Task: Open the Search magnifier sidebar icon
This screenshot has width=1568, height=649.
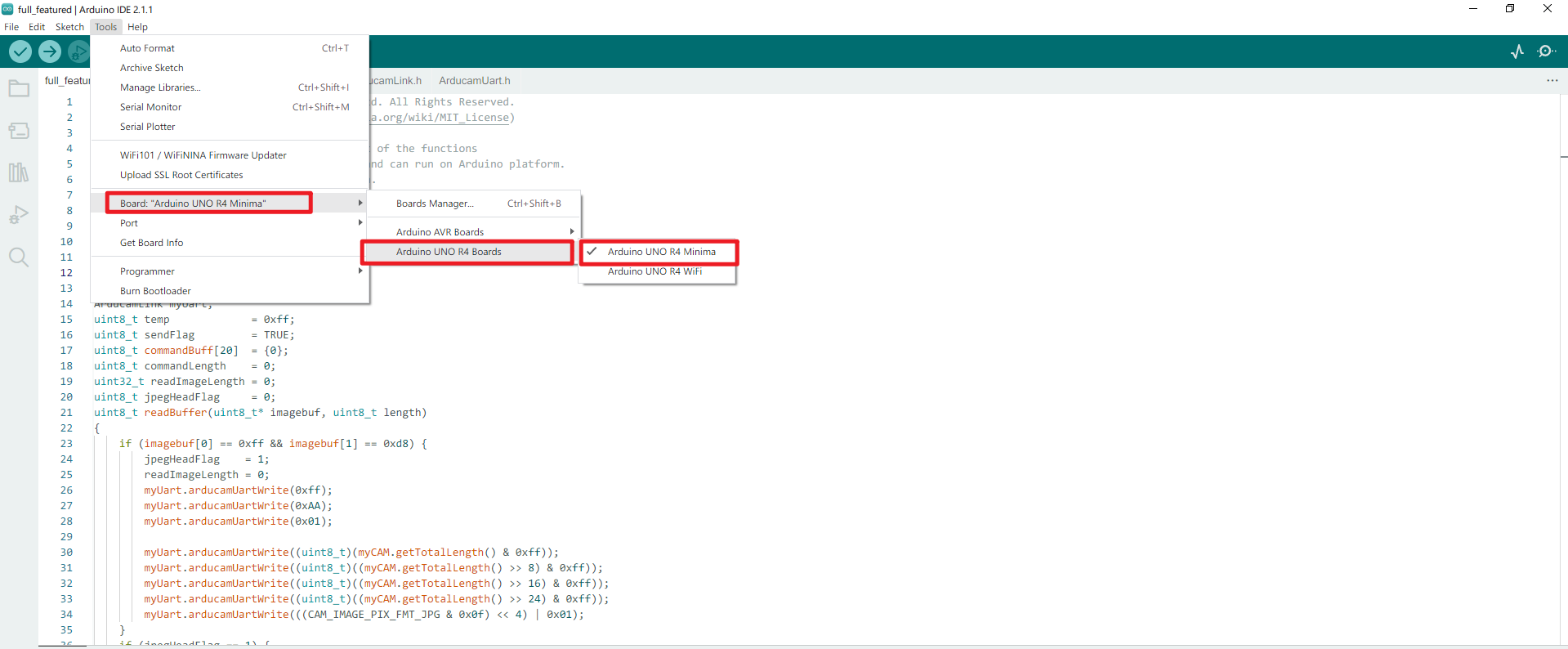Action: click(19, 257)
